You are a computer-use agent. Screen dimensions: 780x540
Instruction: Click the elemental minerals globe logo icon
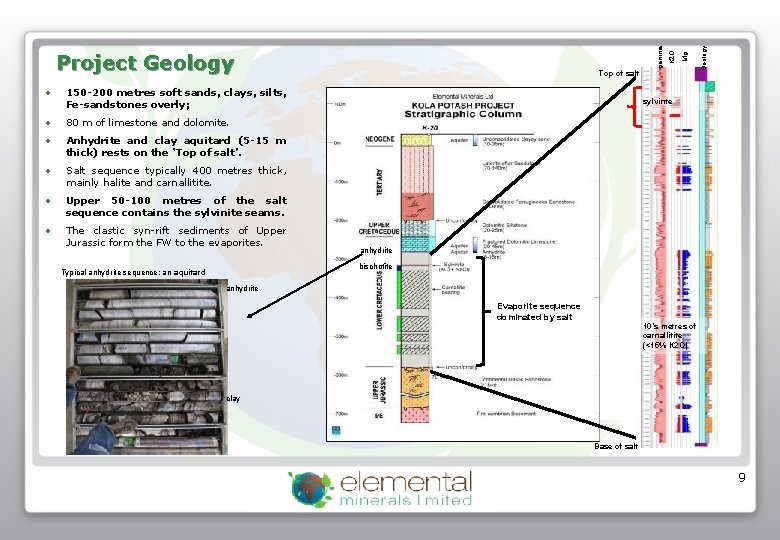(310, 489)
